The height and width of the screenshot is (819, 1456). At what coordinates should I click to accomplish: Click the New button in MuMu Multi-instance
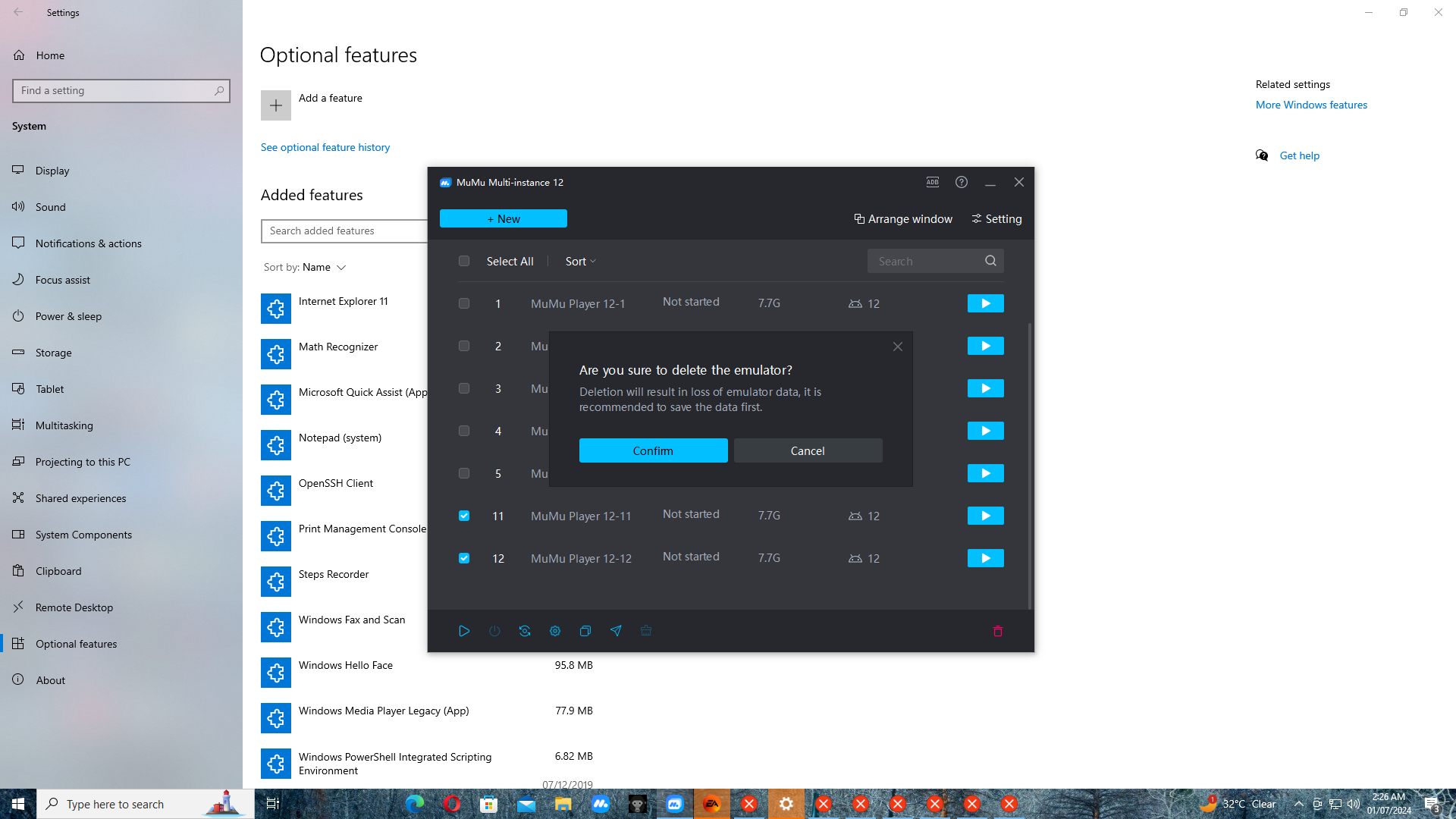pyautogui.click(x=504, y=218)
